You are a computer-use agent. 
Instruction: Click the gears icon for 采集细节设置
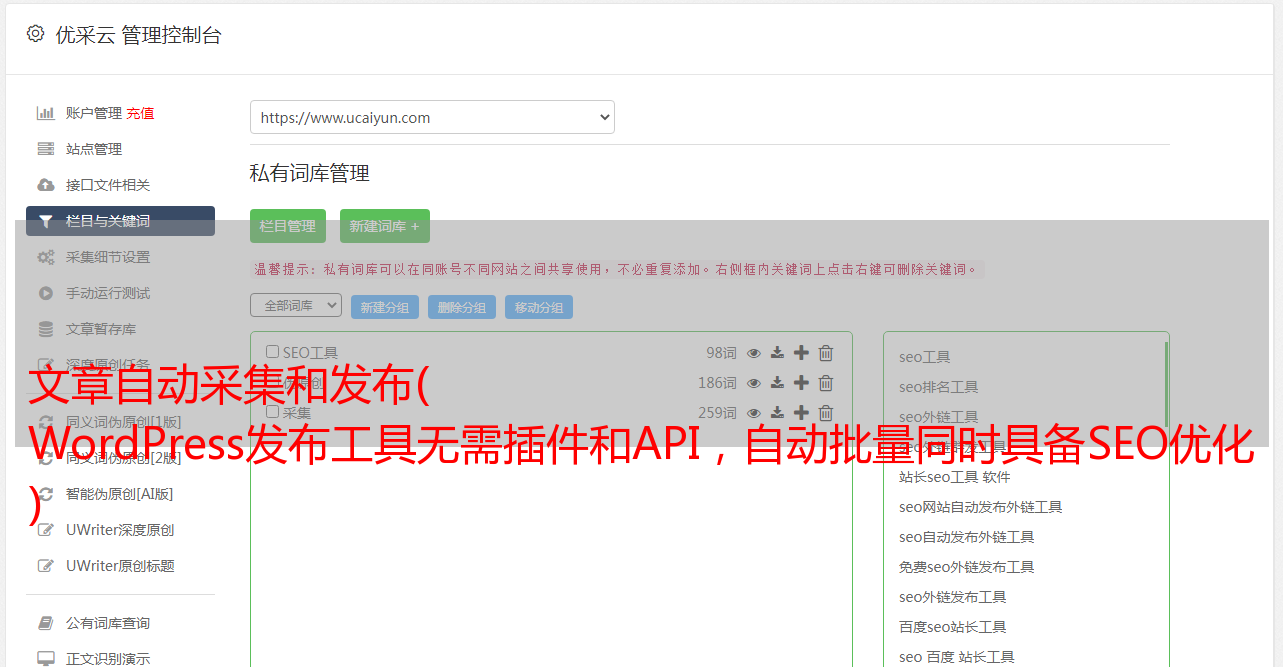click(46, 257)
